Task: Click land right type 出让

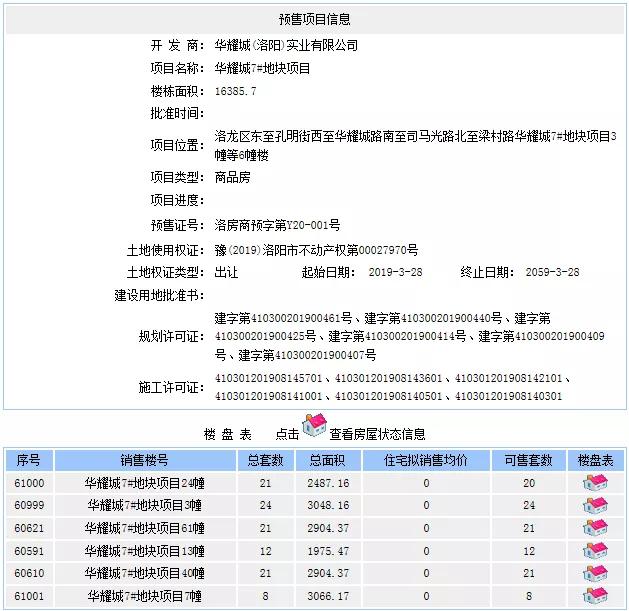Action: [x=226, y=272]
